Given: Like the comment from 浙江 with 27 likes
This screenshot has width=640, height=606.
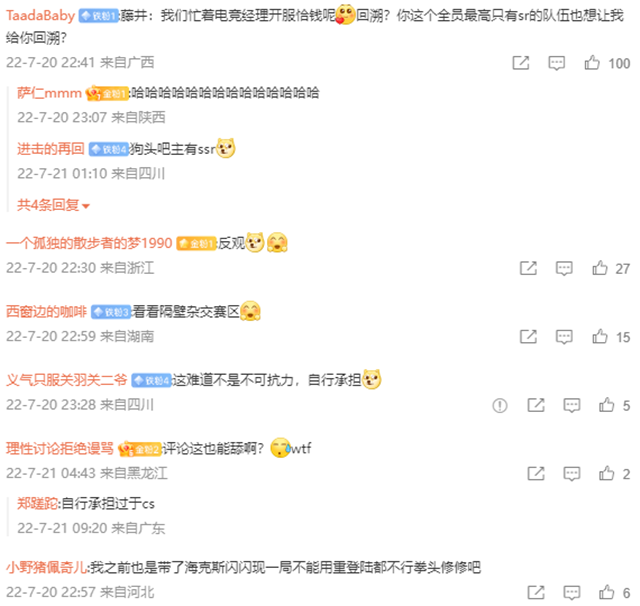Looking at the screenshot, I should 600,268.
